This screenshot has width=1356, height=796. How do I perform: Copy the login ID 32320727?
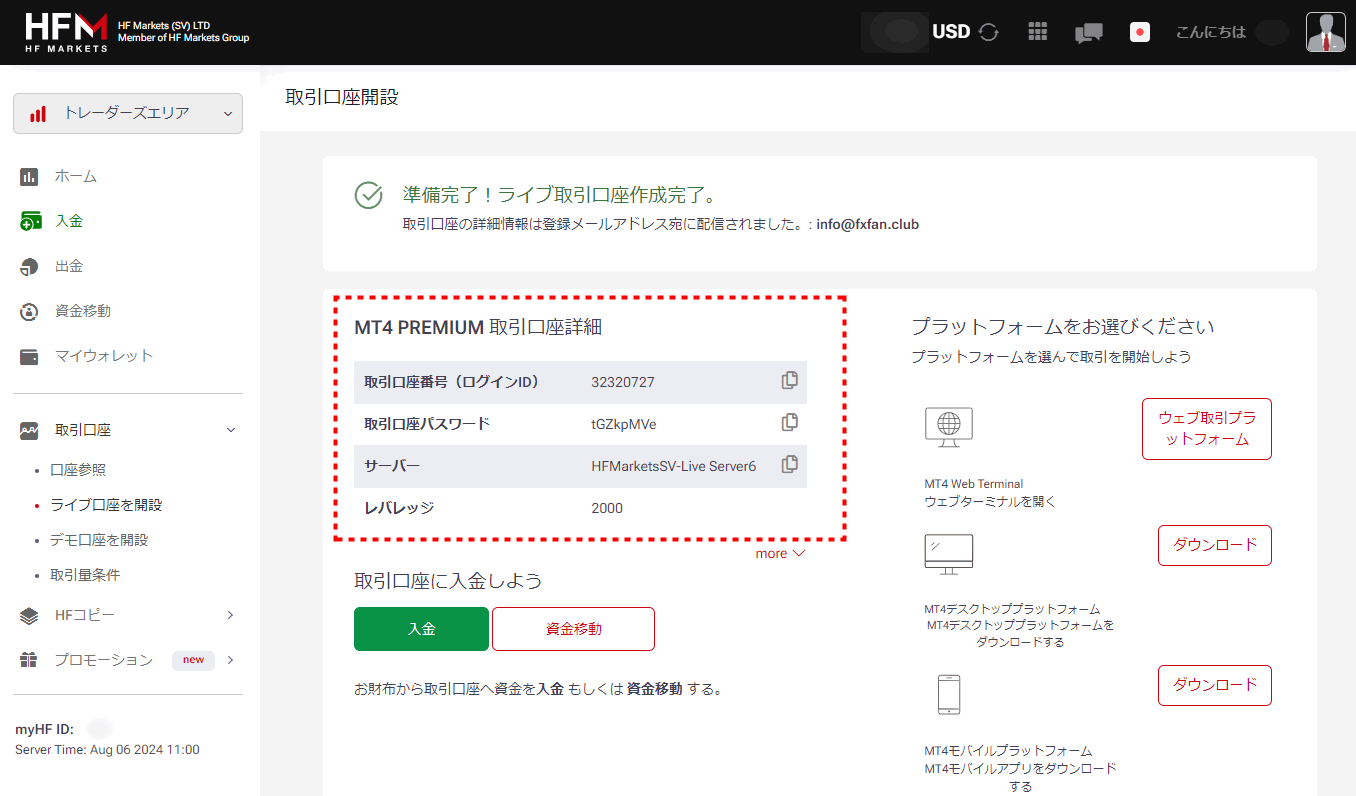coord(790,380)
